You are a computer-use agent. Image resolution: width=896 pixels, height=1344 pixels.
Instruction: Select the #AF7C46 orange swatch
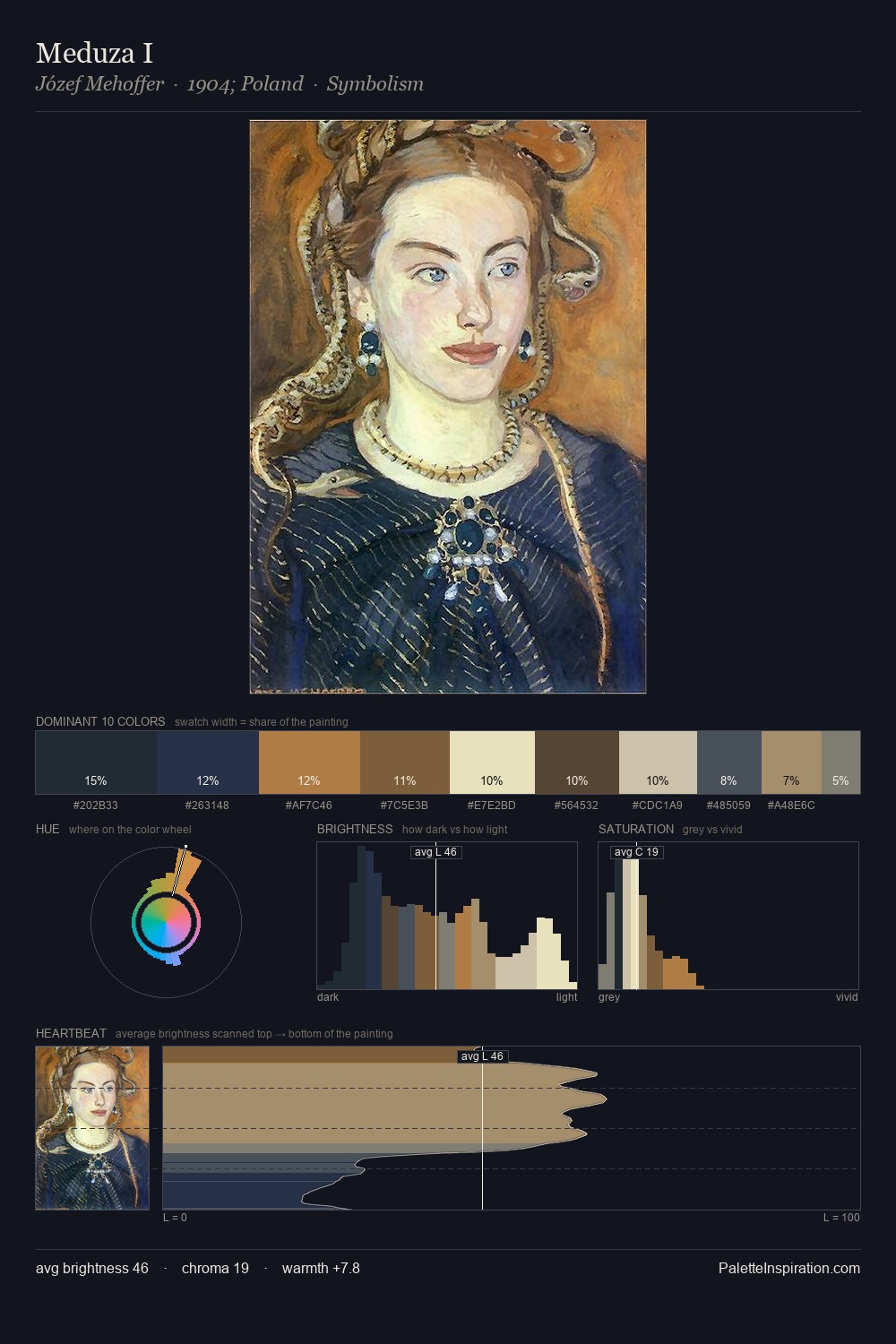click(309, 762)
